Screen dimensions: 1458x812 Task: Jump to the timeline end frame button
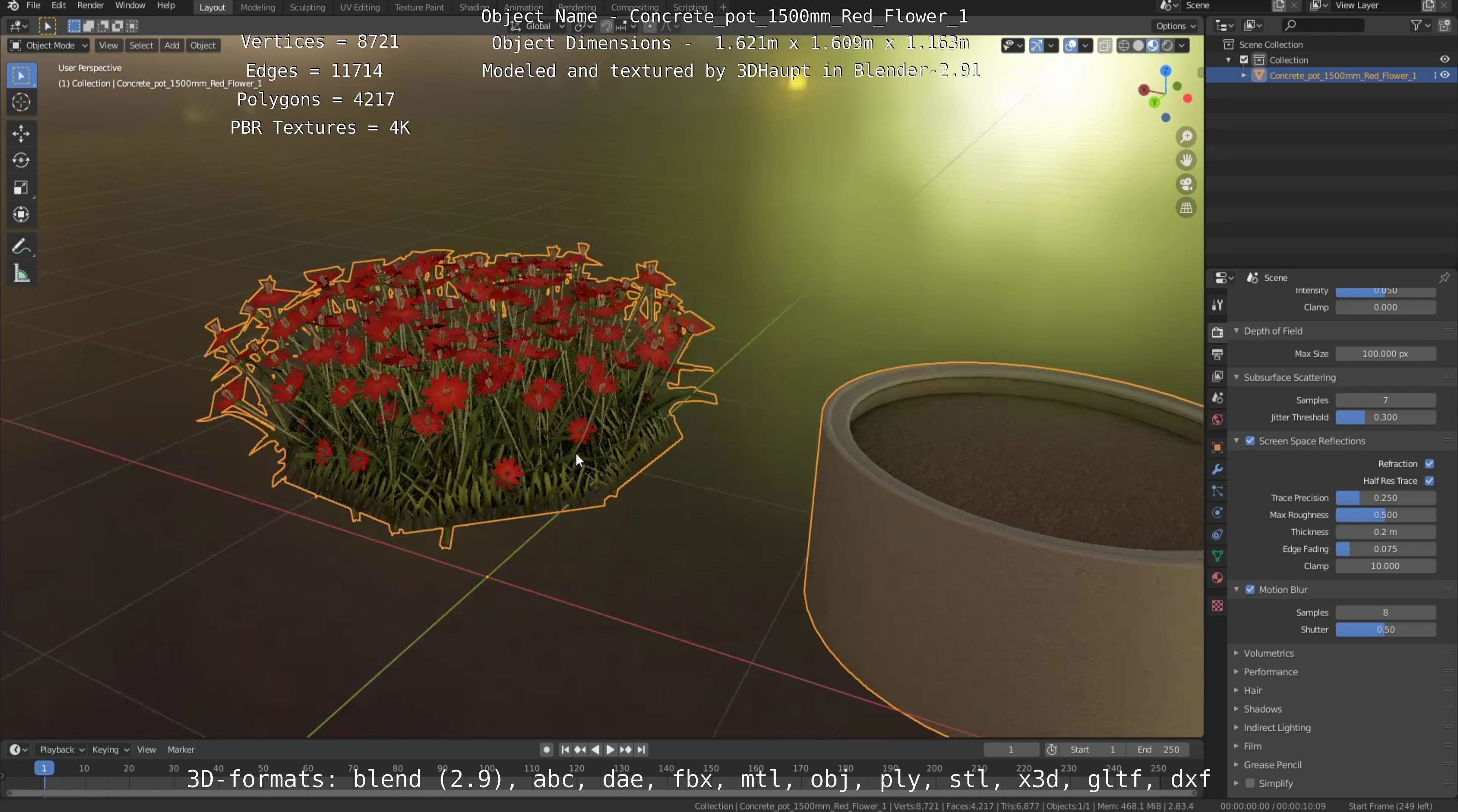tap(641, 750)
